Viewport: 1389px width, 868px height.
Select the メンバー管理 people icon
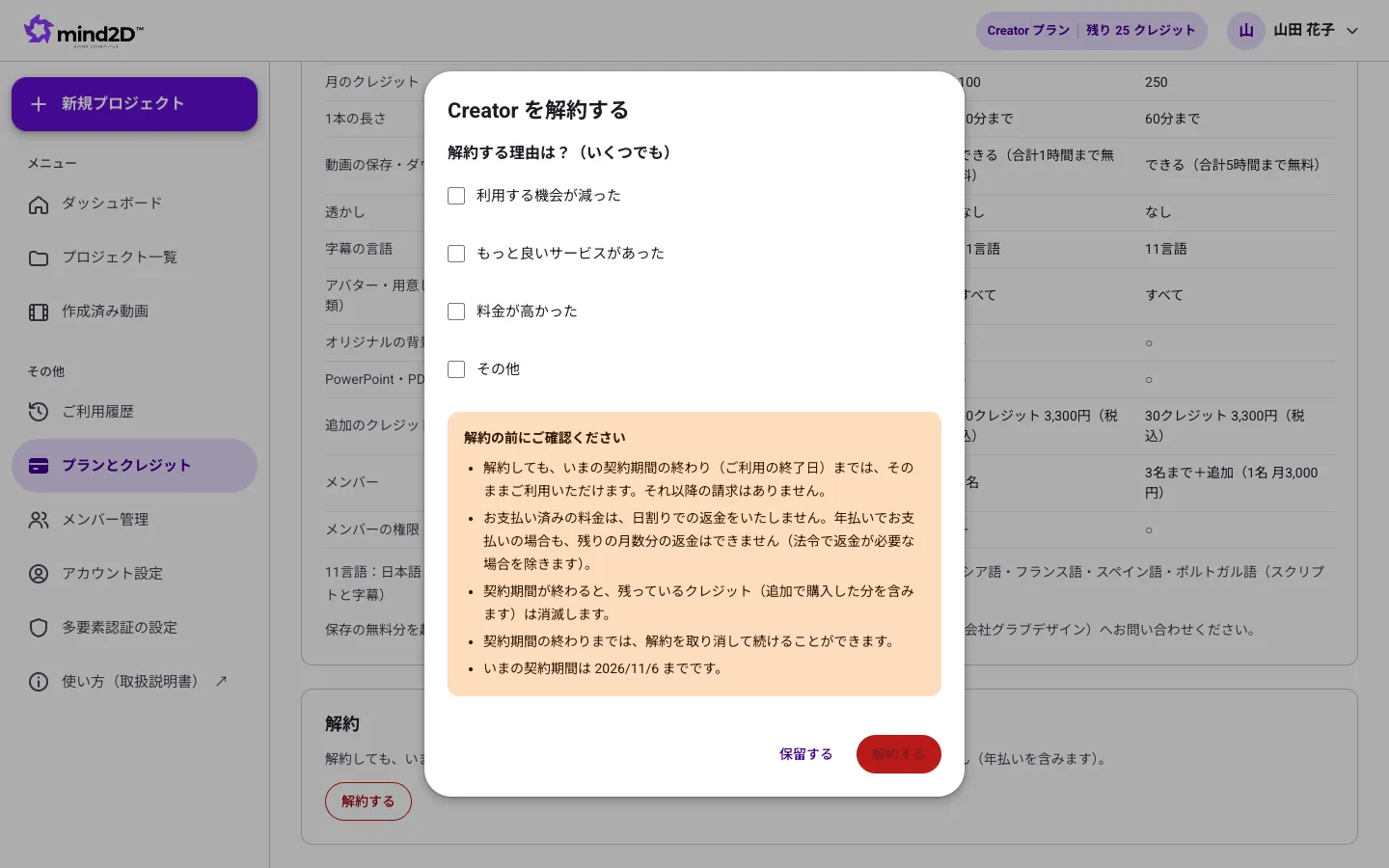[39, 521]
